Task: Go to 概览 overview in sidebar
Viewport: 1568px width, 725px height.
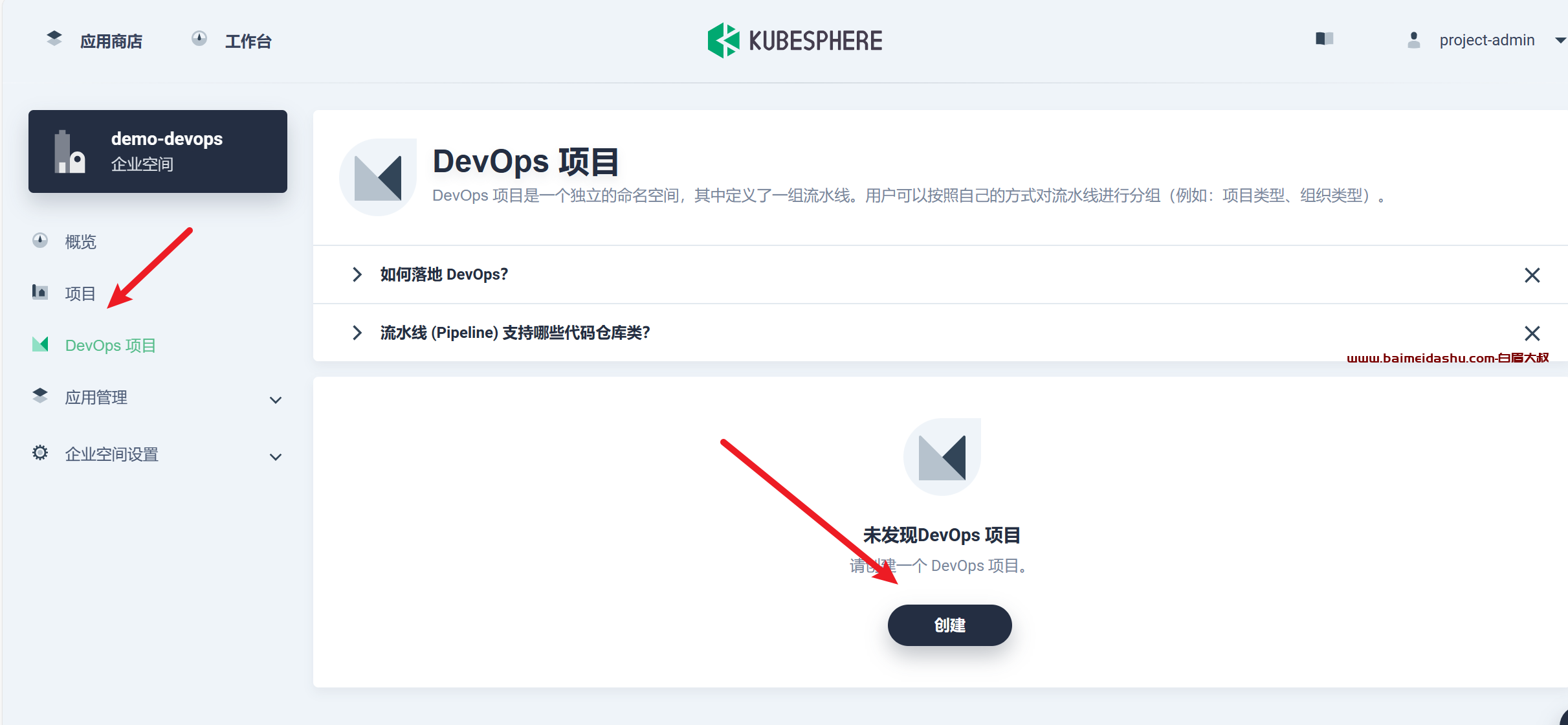Action: point(80,241)
